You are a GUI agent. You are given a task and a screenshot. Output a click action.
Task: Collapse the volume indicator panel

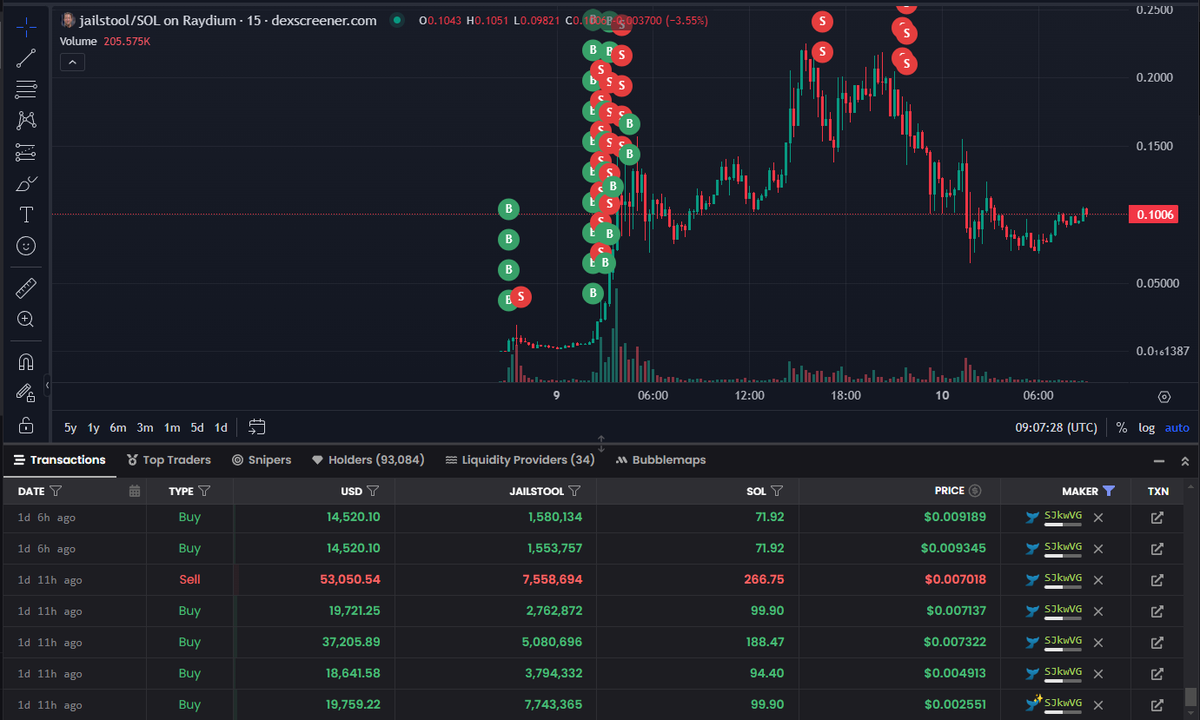72,61
